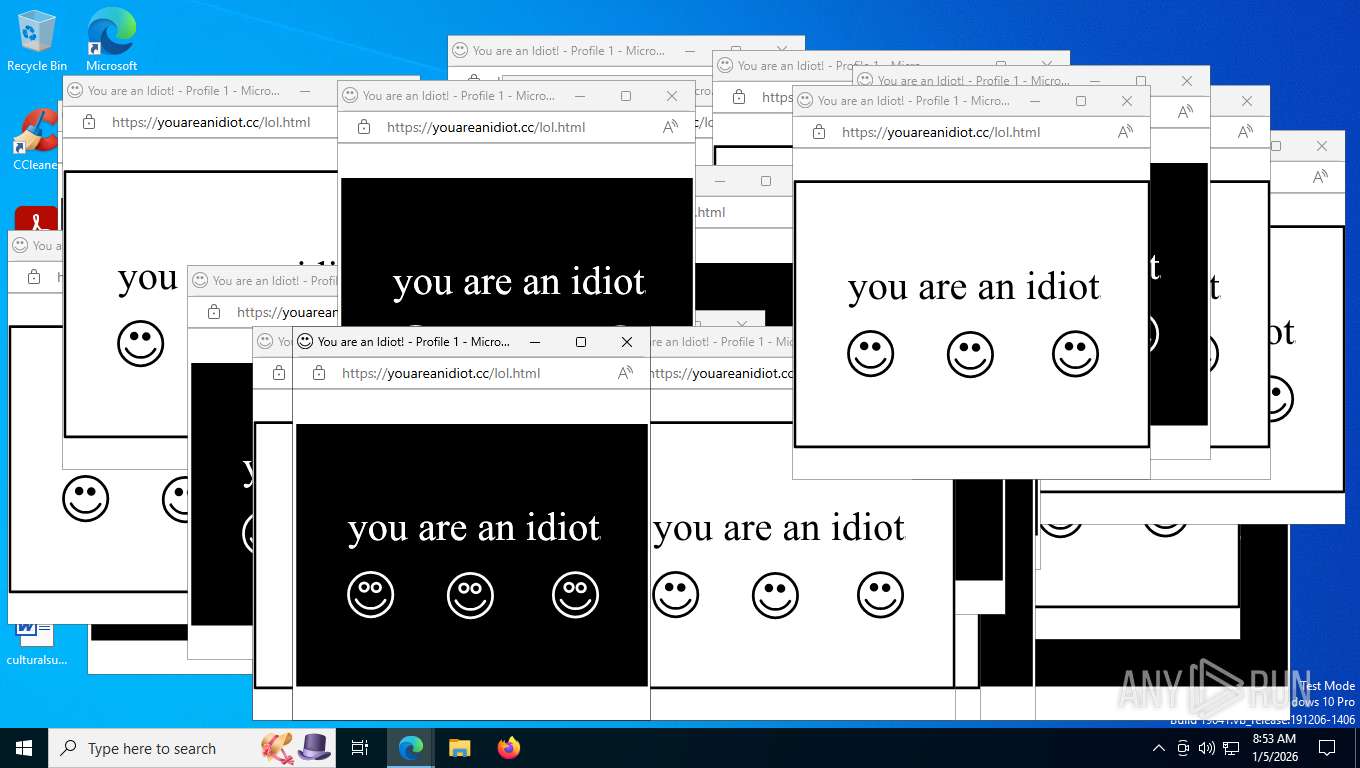Image resolution: width=1360 pixels, height=768 pixels.
Task: Click middle smiley in upper-right white-page window
Action: (971, 354)
